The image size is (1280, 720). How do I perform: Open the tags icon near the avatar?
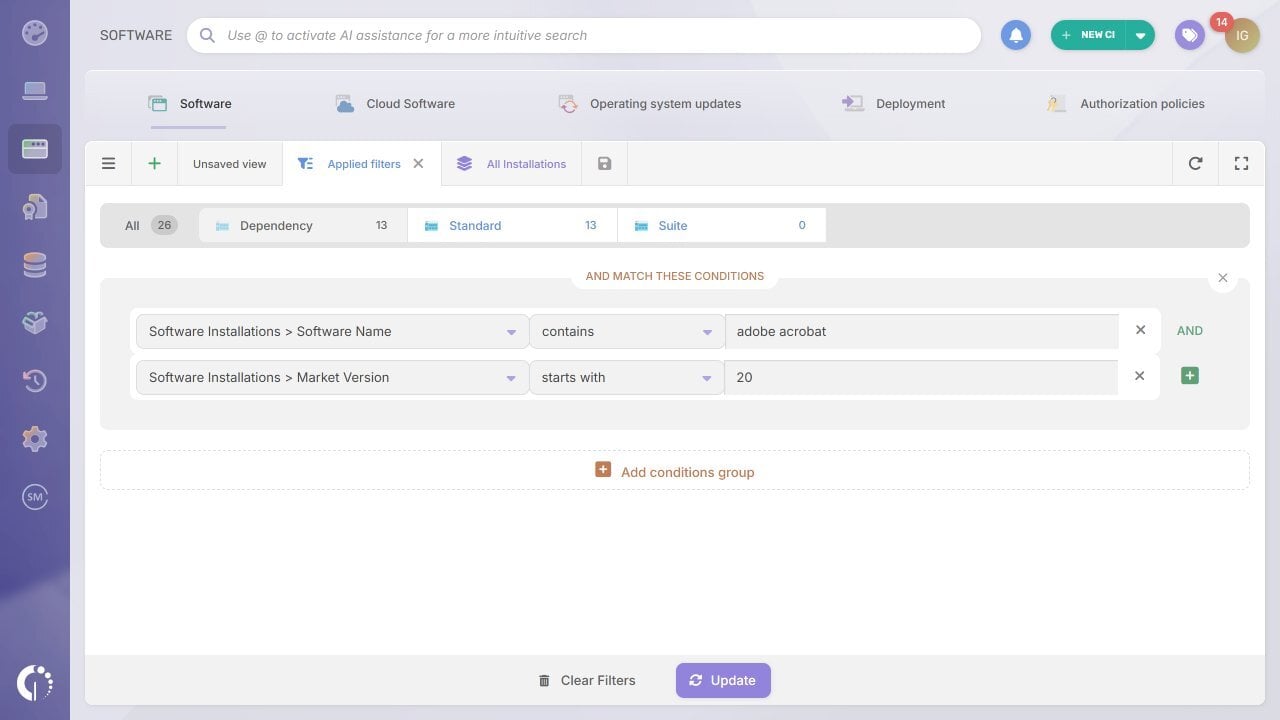tap(1189, 35)
